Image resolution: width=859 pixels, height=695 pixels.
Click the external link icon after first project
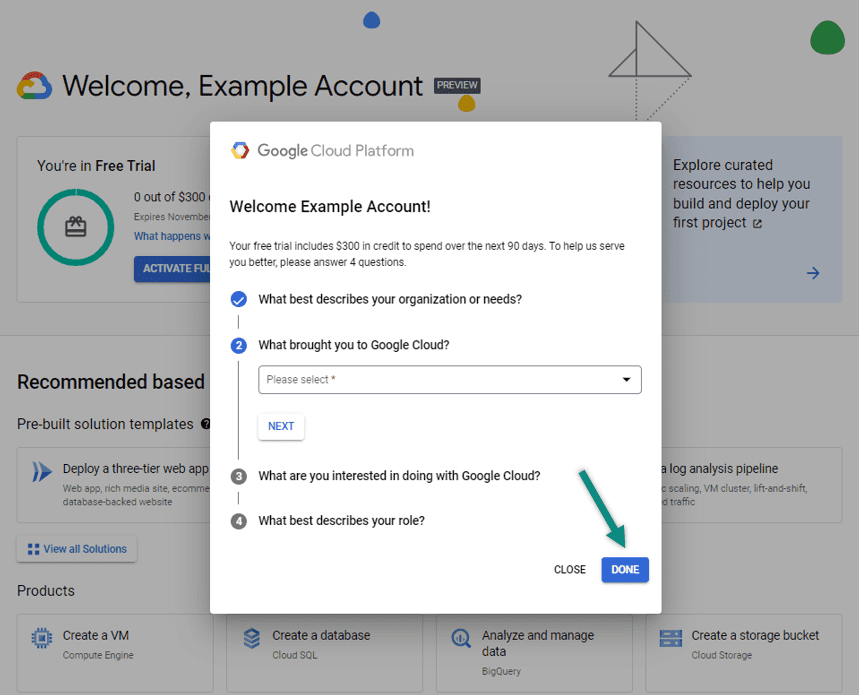click(x=757, y=223)
